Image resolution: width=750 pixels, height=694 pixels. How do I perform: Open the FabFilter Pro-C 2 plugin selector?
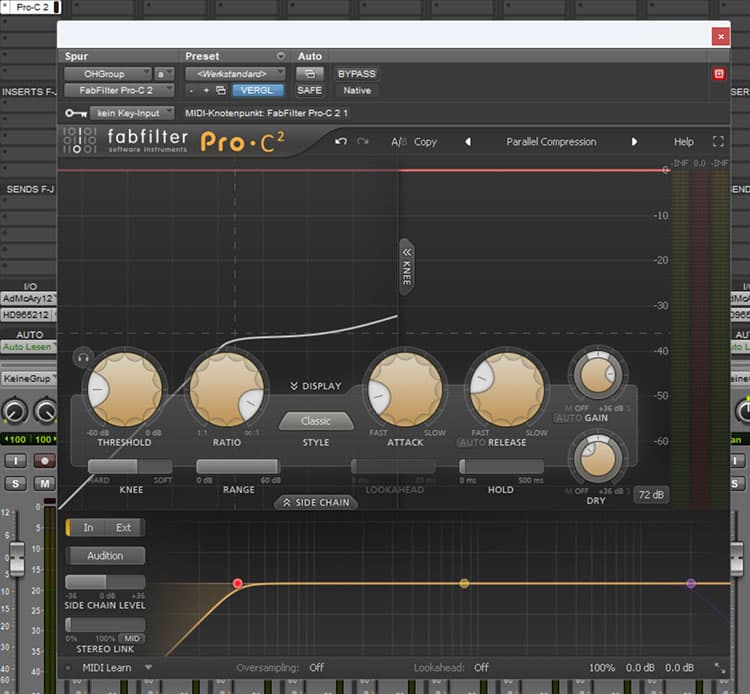[x=119, y=90]
